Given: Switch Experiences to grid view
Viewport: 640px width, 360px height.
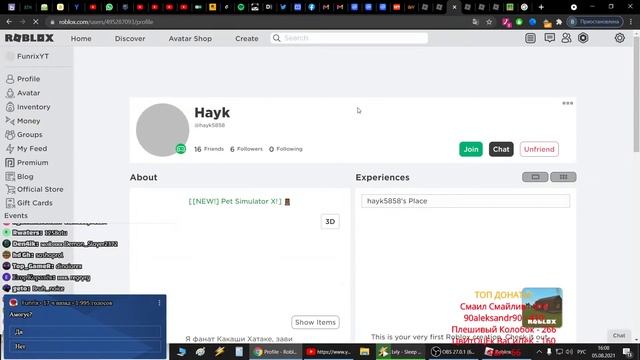Looking at the screenshot, I should coord(563,177).
